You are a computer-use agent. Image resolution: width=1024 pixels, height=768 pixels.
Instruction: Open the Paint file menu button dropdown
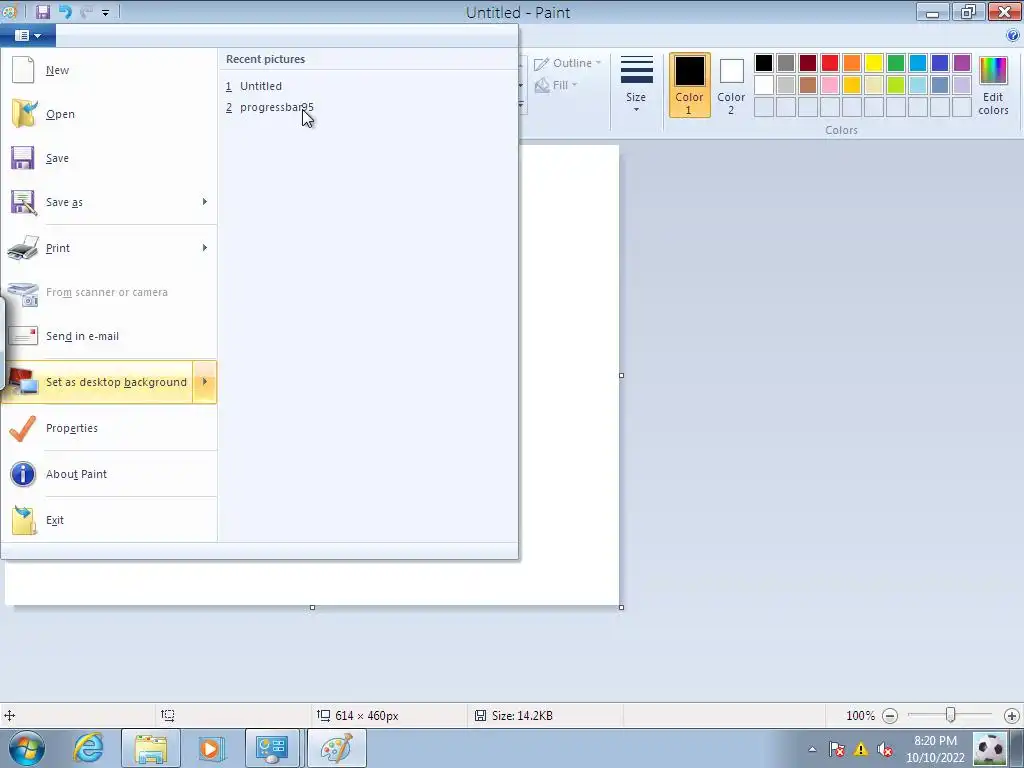tap(28, 35)
